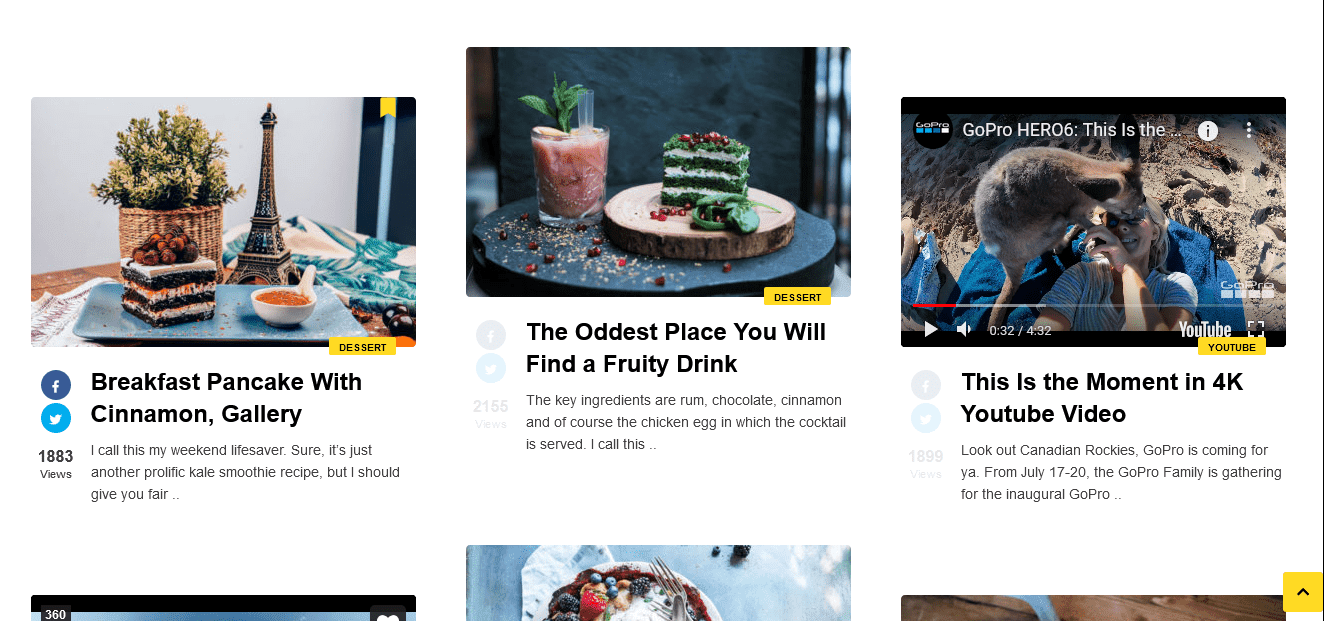
Task: Play the GoPro HERO6 video
Action: (x=931, y=329)
